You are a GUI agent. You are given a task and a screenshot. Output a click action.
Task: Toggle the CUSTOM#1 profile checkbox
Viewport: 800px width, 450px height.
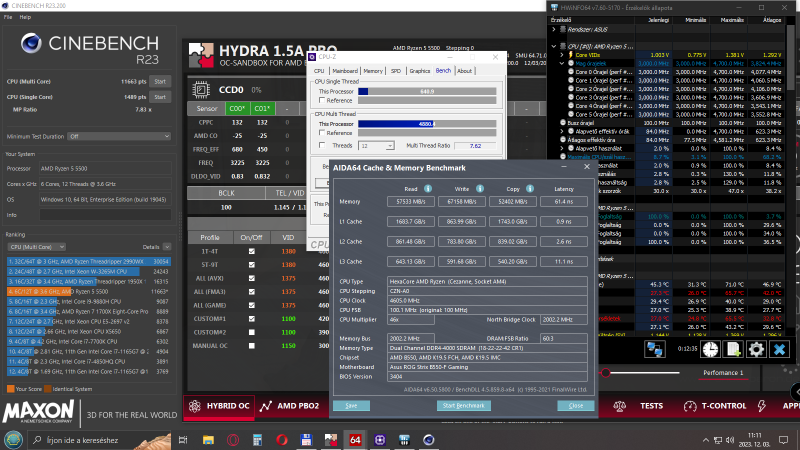pyautogui.click(x=252, y=319)
